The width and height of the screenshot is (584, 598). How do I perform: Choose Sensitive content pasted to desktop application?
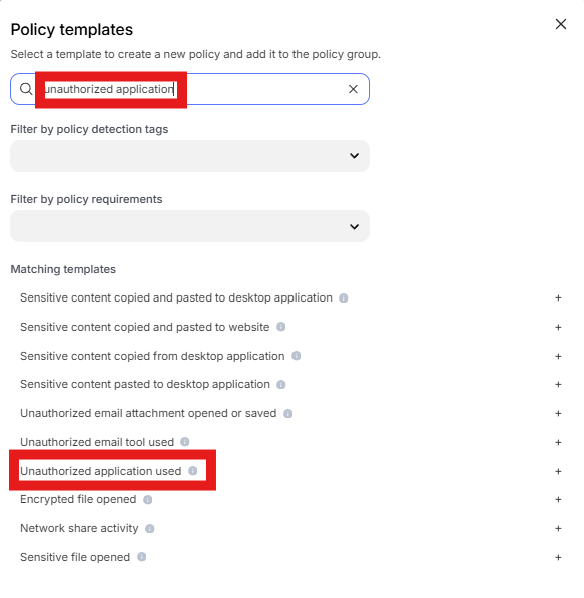145,384
